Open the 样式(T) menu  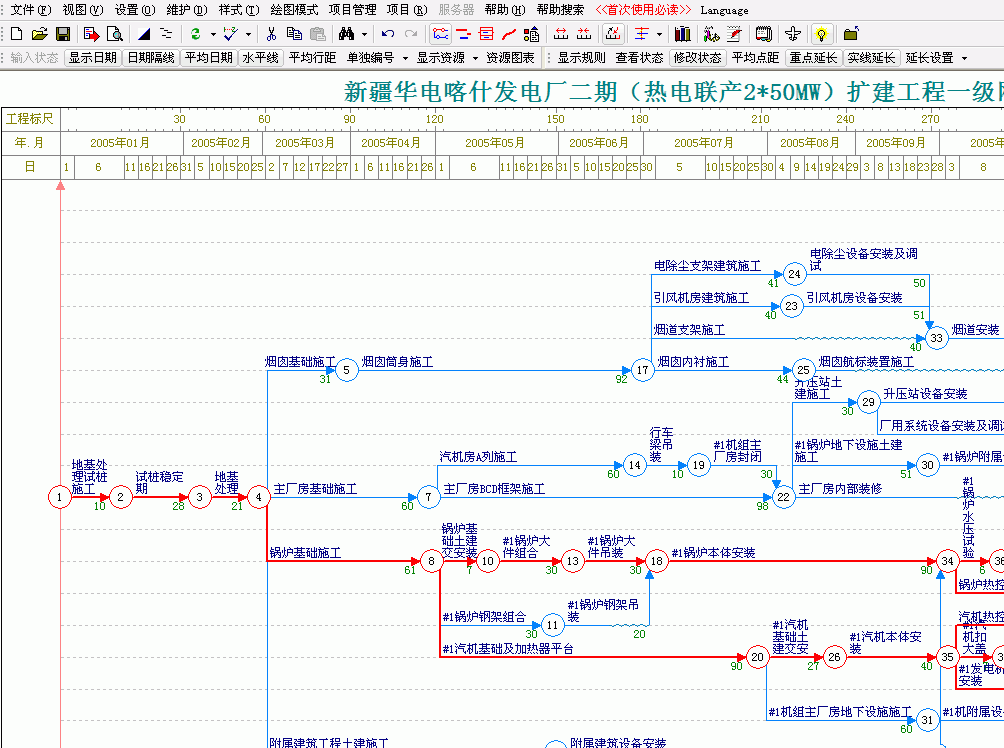click(x=239, y=10)
